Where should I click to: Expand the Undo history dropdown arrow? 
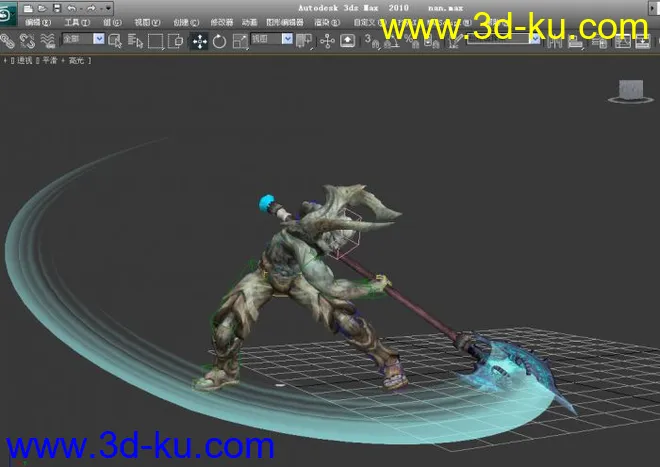pos(80,8)
